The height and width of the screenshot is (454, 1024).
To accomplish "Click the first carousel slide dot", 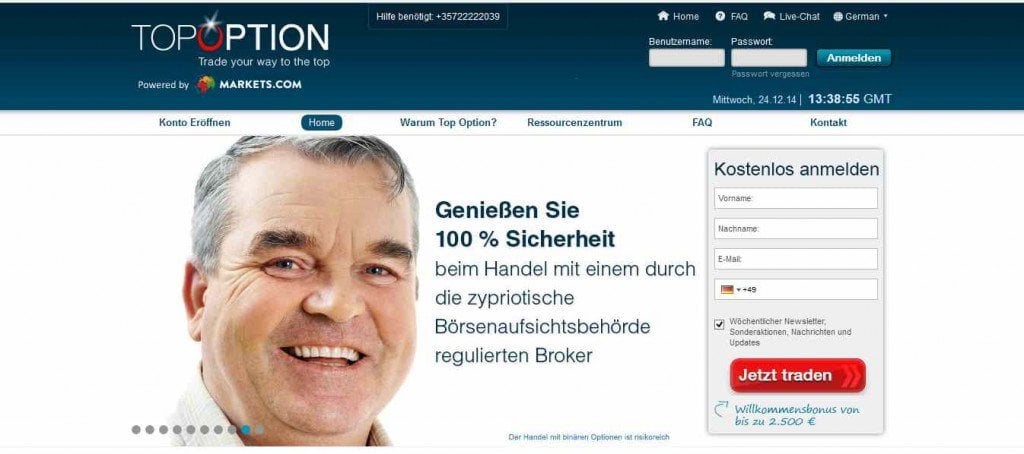I will click(136, 430).
